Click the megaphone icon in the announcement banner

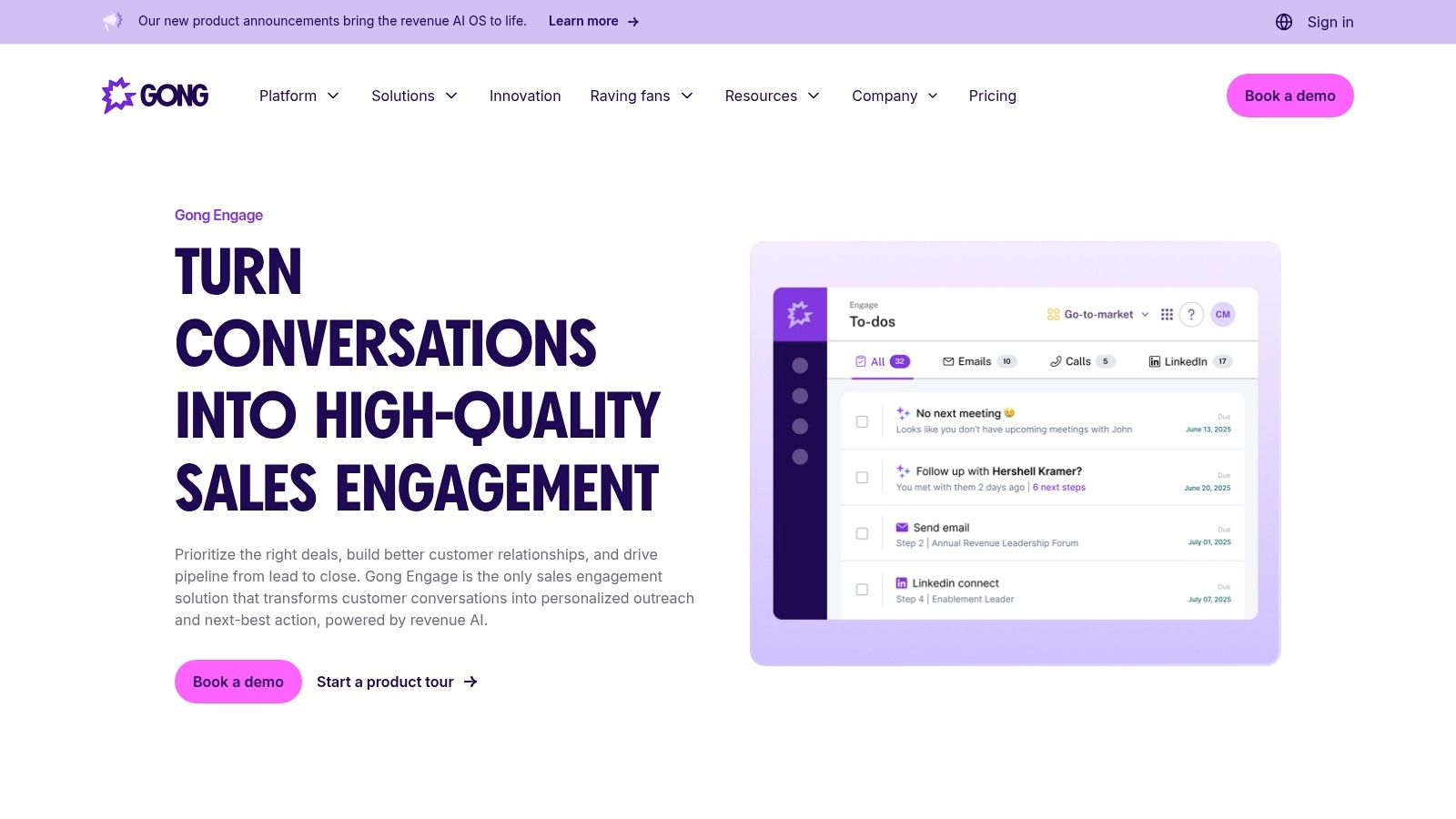[113, 21]
